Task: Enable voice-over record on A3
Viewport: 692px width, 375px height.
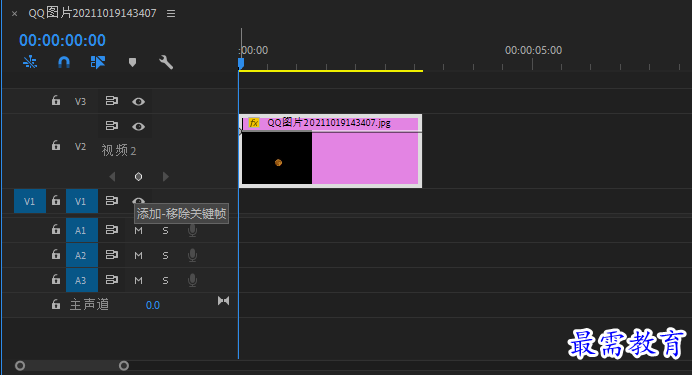Action: [192, 280]
